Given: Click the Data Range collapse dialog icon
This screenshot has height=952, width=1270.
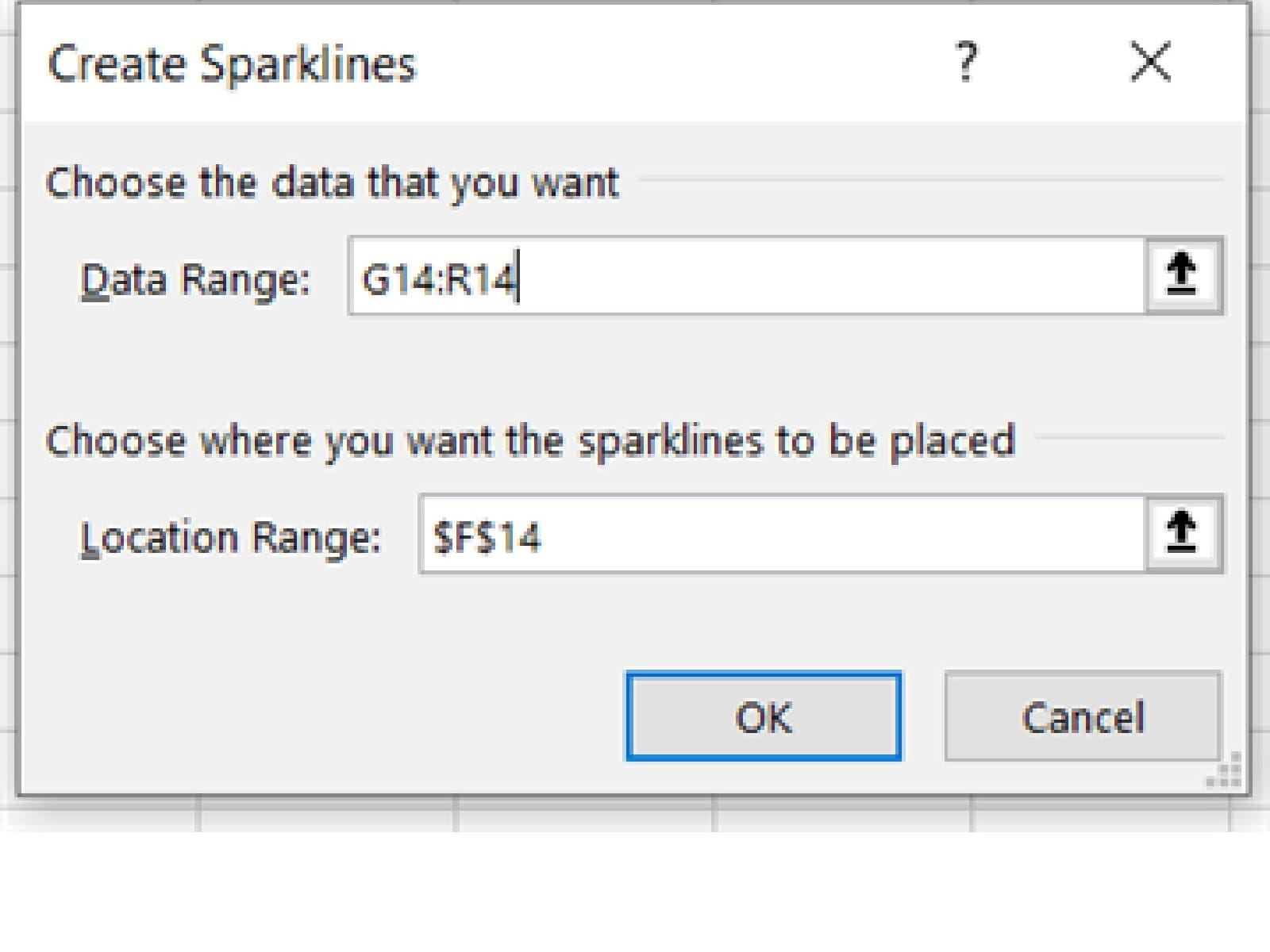Looking at the screenshot, I should [1182, 275].
